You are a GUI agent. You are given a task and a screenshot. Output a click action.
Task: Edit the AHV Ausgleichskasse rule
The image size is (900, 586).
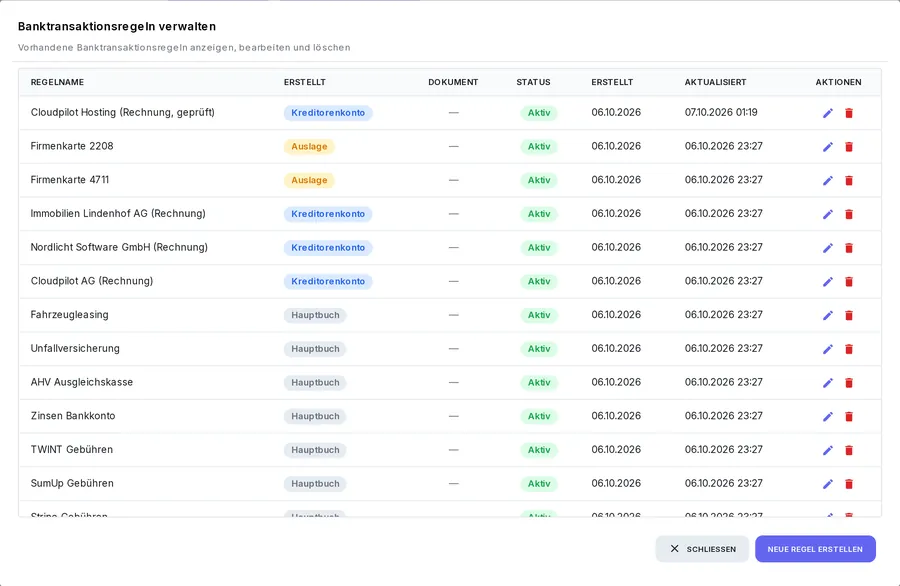click(x=828, y=383)
